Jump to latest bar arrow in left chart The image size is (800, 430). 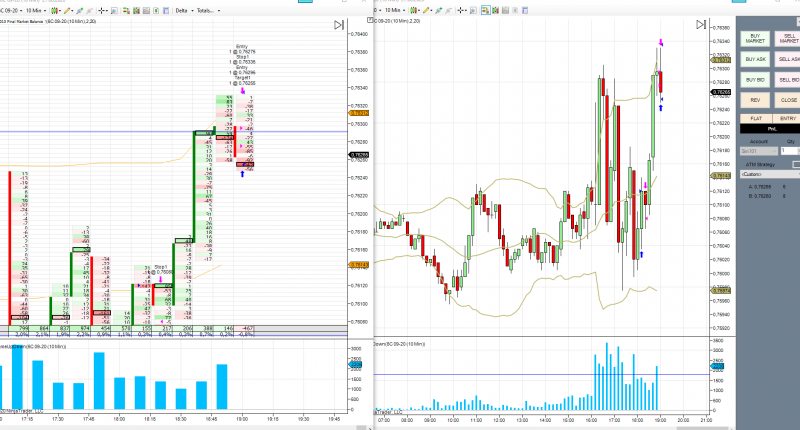(339, 25)
